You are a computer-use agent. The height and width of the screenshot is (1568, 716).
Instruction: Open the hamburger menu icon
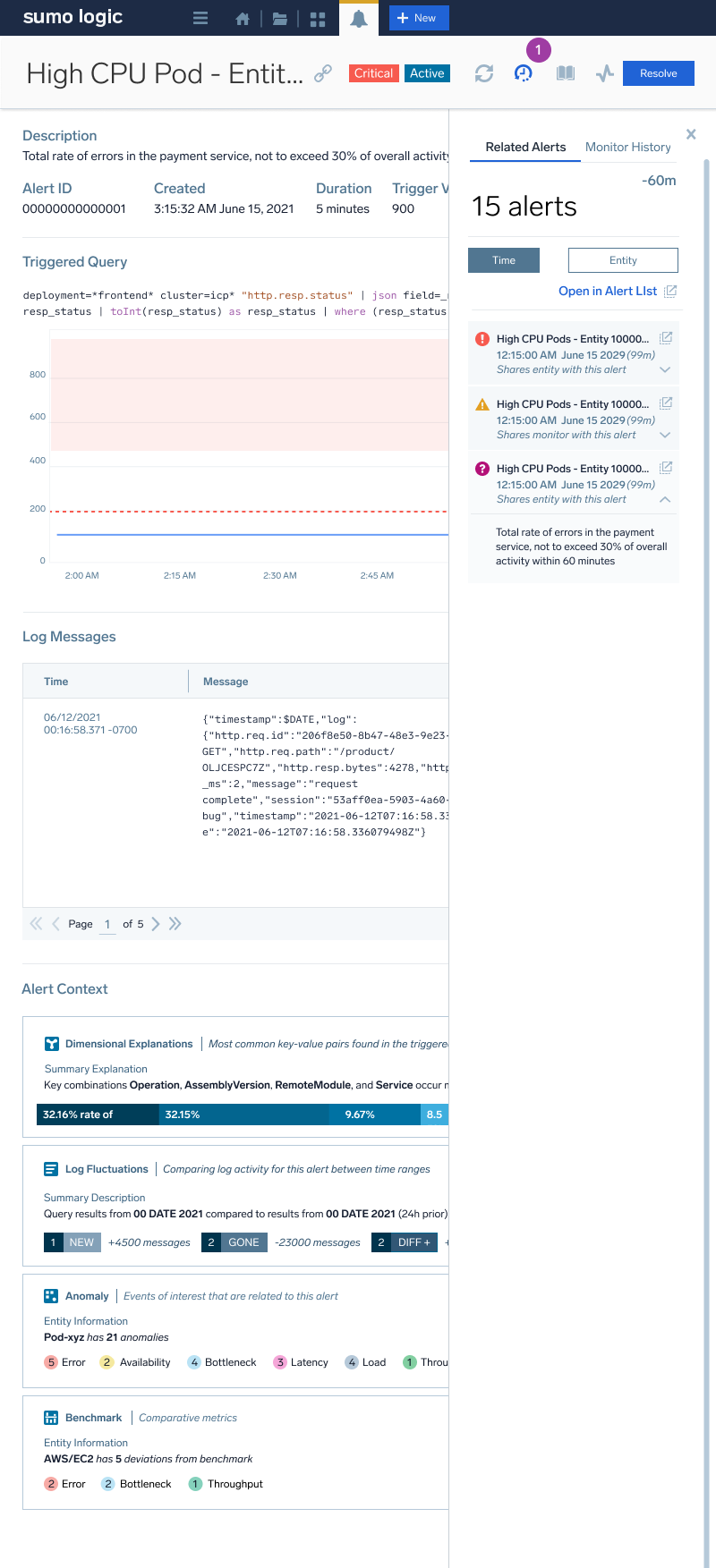point(200,18)
